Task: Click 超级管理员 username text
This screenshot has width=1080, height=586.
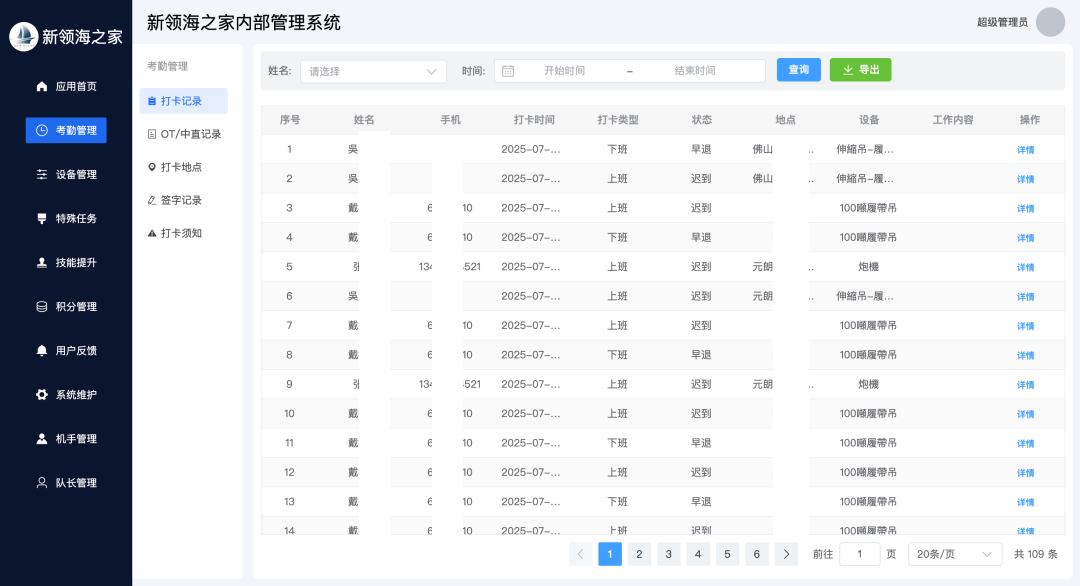Action: click(x=1002, y=22)
